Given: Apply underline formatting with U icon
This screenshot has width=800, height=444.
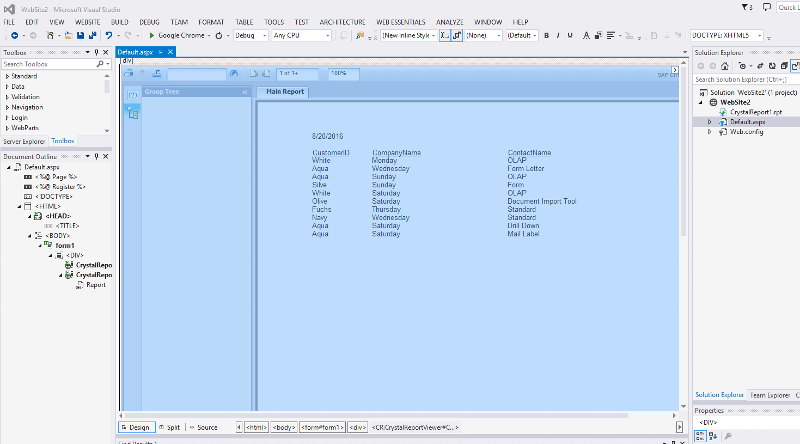Looking at the screenshot, I should tap(570, 35).
